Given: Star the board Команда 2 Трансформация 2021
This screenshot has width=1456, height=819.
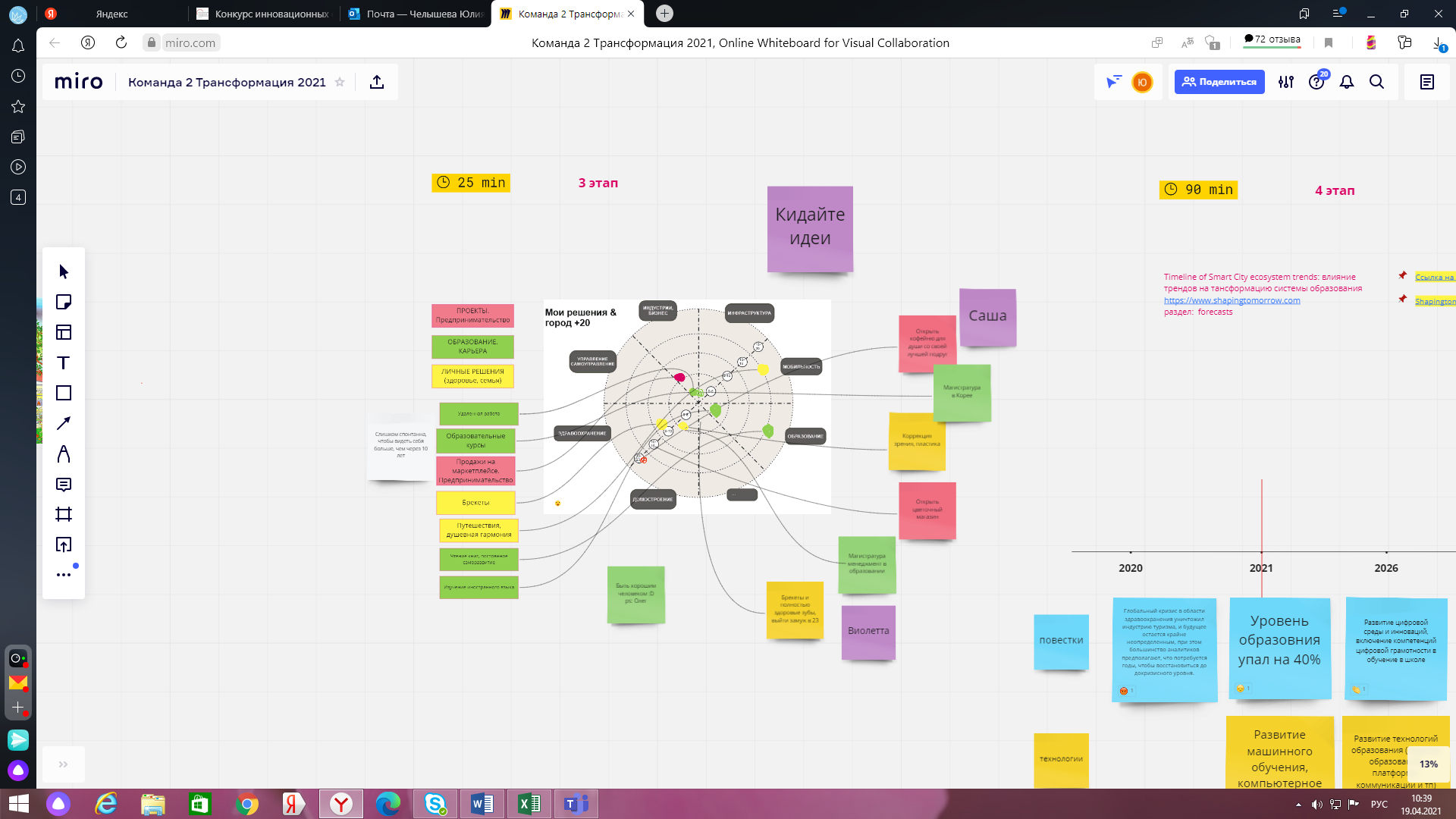Looking at the screenshot, I should [x=340, y=82].
